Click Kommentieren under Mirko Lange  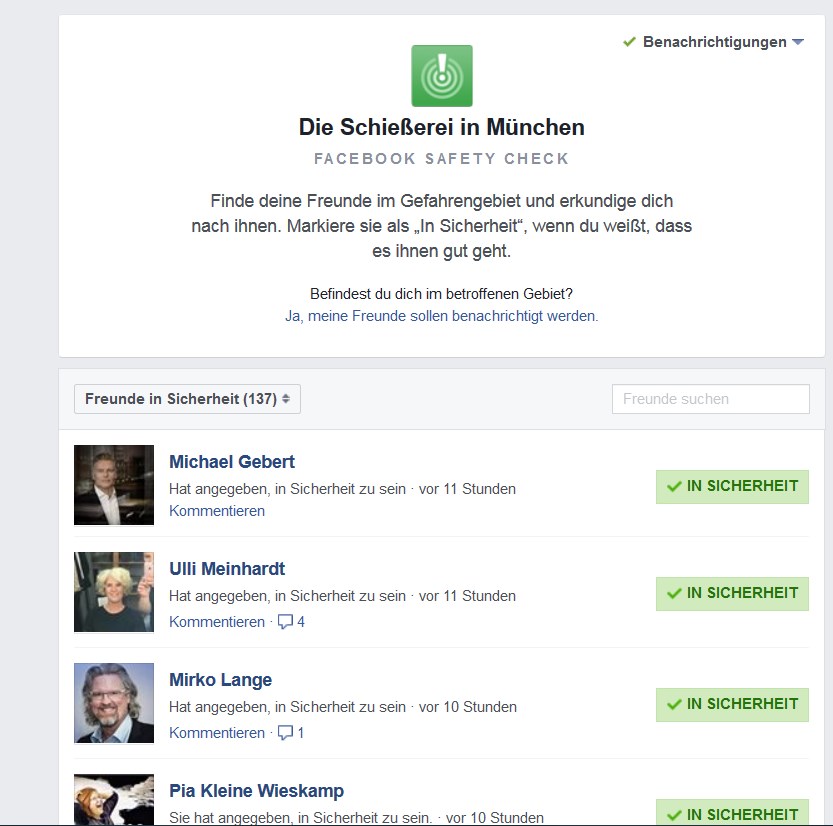click(217, 733)
